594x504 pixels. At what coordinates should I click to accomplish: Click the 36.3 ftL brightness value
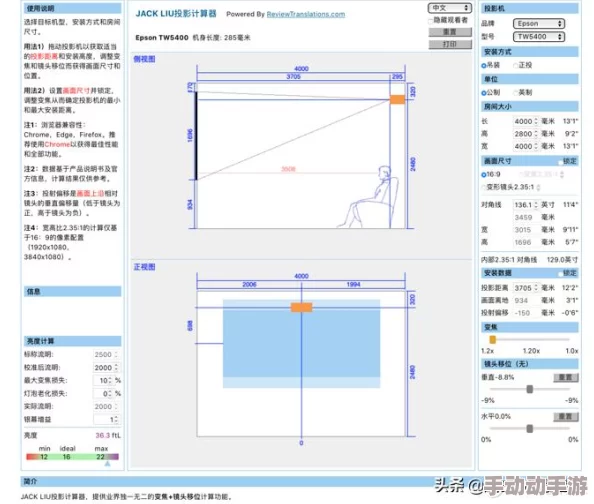[108, 436]
